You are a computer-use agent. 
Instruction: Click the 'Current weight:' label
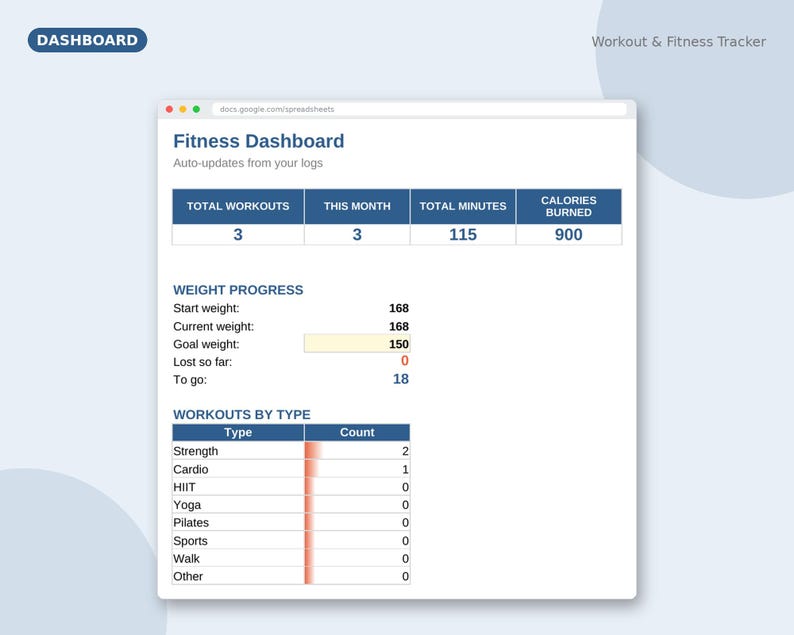pos(213,327)
